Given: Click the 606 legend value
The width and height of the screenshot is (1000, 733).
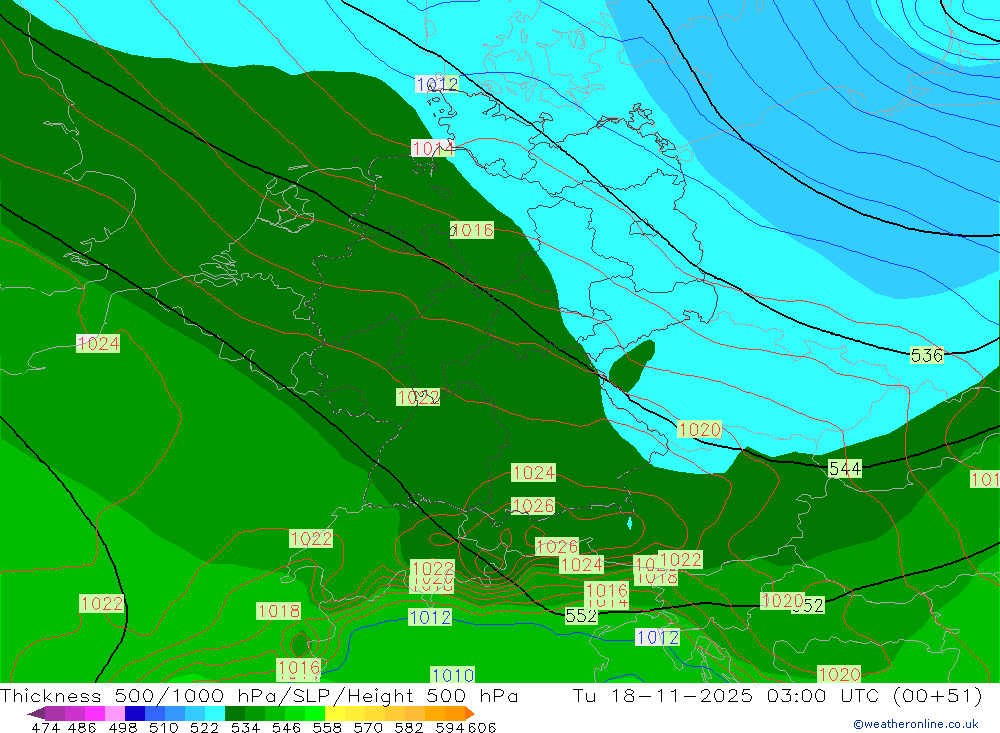Looking at the screenshot, I should pyautogui.click(x=482, y=727).
